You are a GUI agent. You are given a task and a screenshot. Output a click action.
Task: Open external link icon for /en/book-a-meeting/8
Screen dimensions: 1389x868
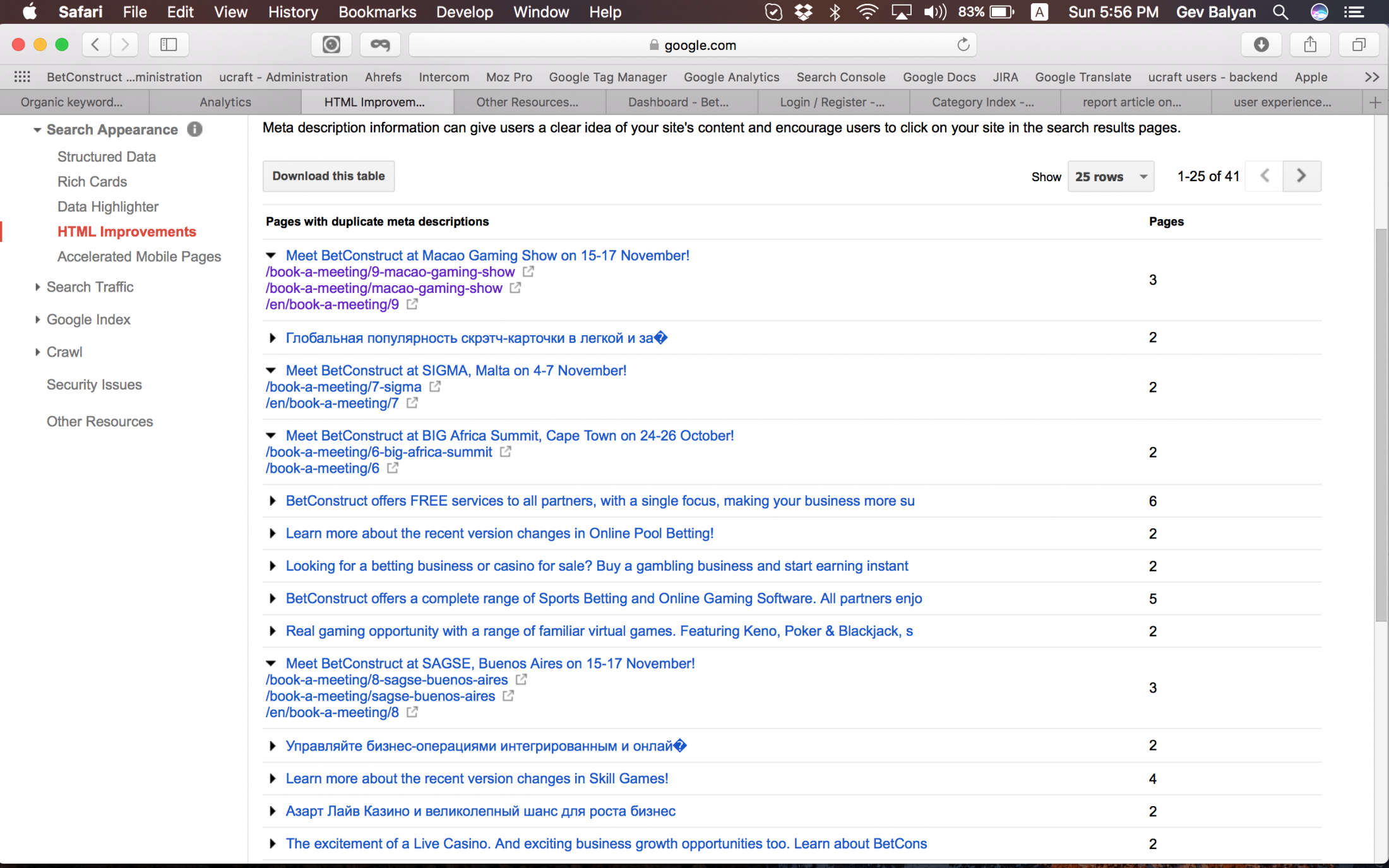point(412,712)
